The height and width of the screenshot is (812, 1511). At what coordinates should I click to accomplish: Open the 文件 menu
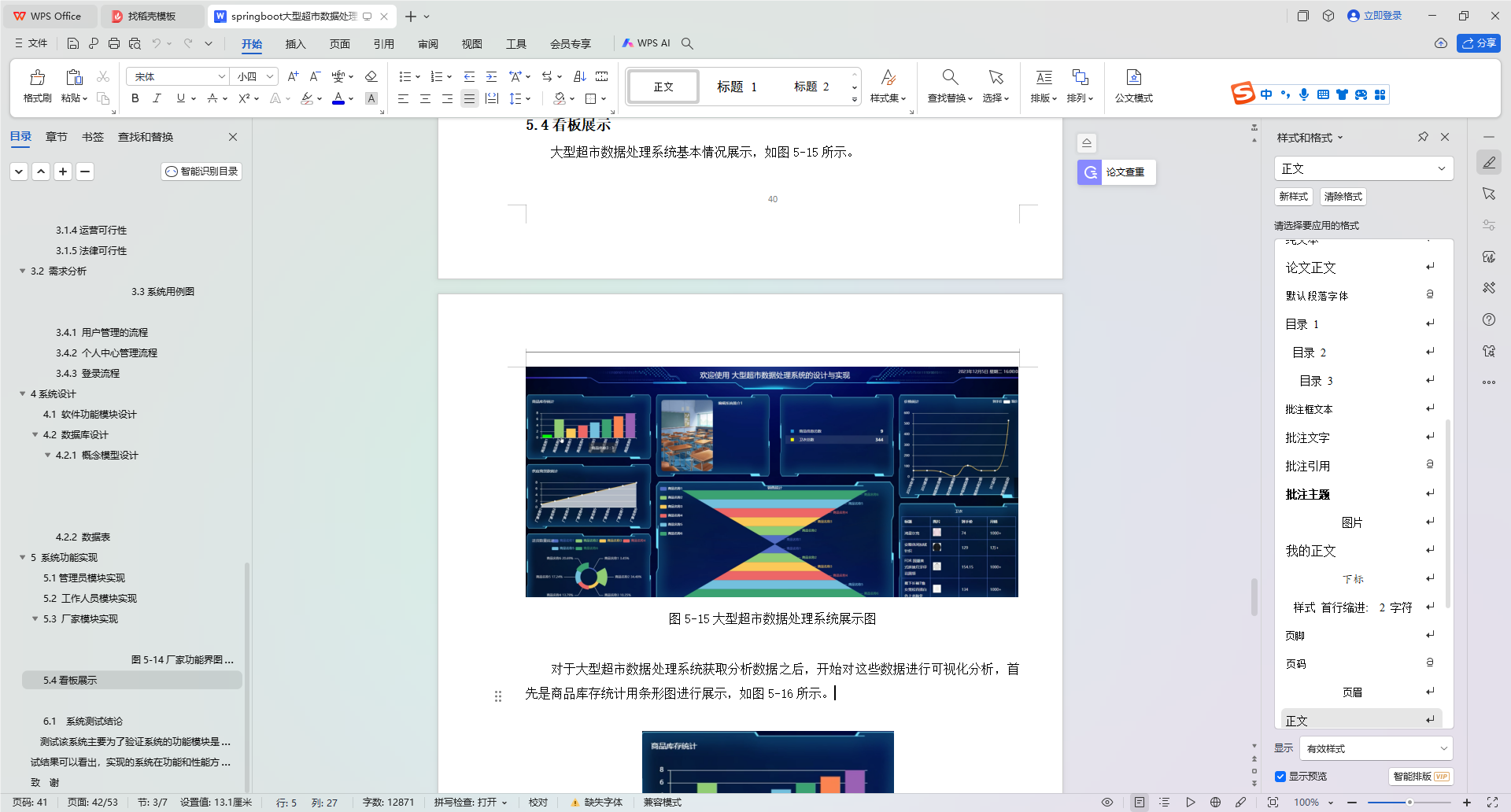click(31, 43)
